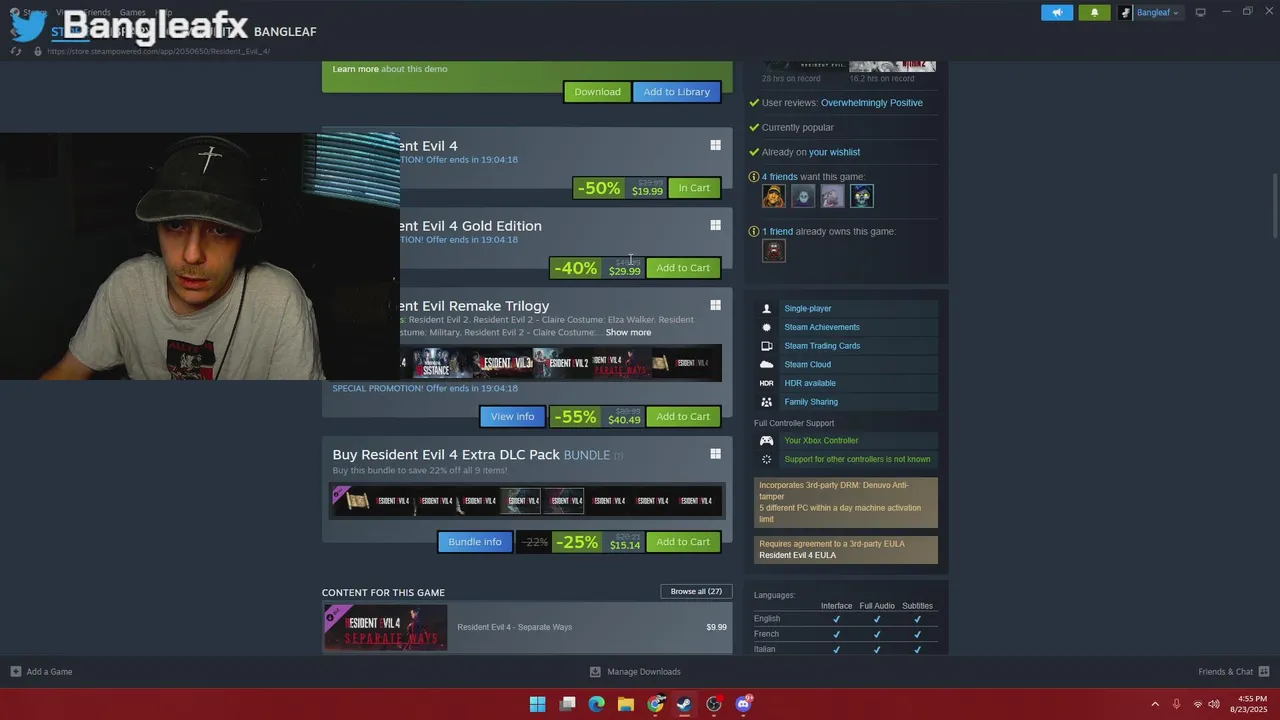Open the Separate Ways DLC thumbnail image
Viewport: 1280px width, 720px height.
385,627
